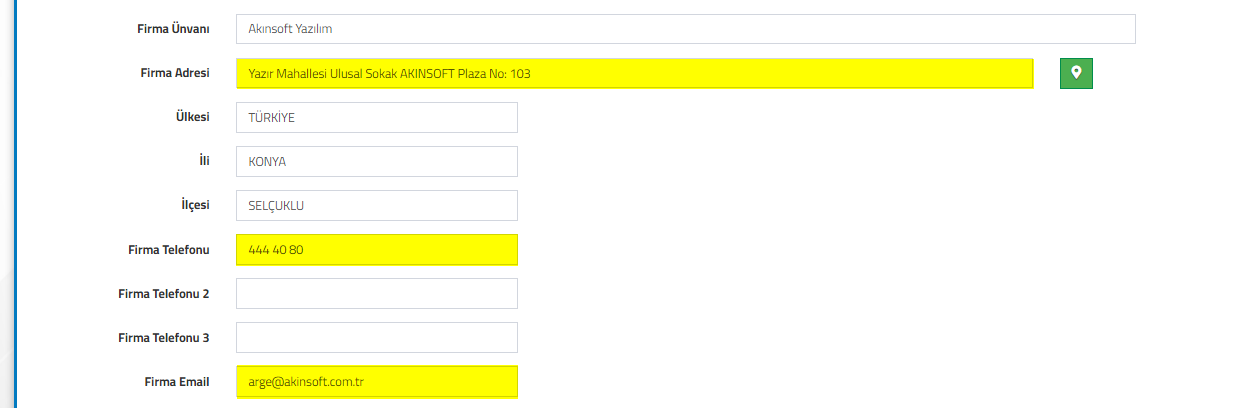Select the İlçesi label
The image size is (1252, 408).
coord(188,205)
